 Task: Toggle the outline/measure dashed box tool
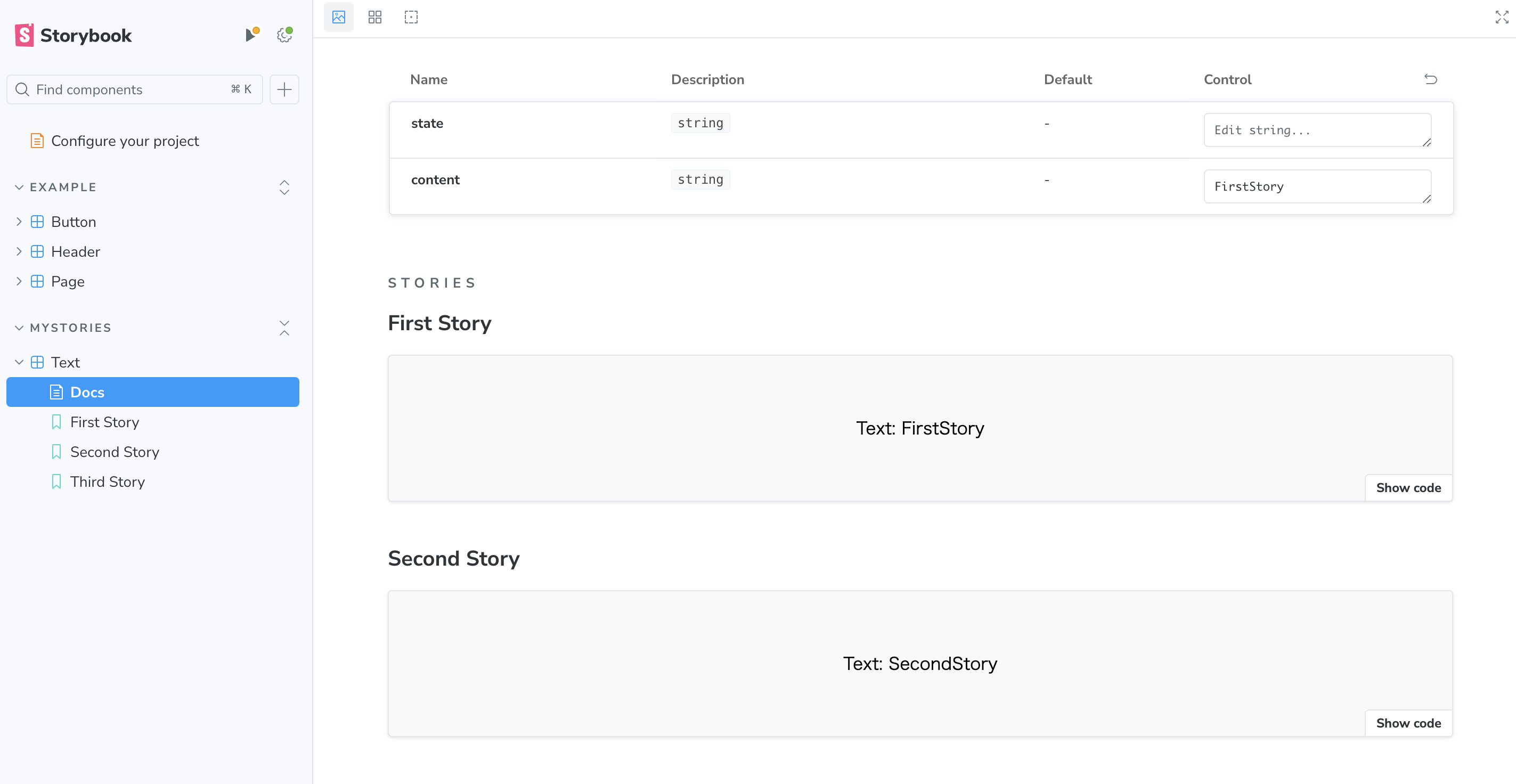(x=411, y=17)
